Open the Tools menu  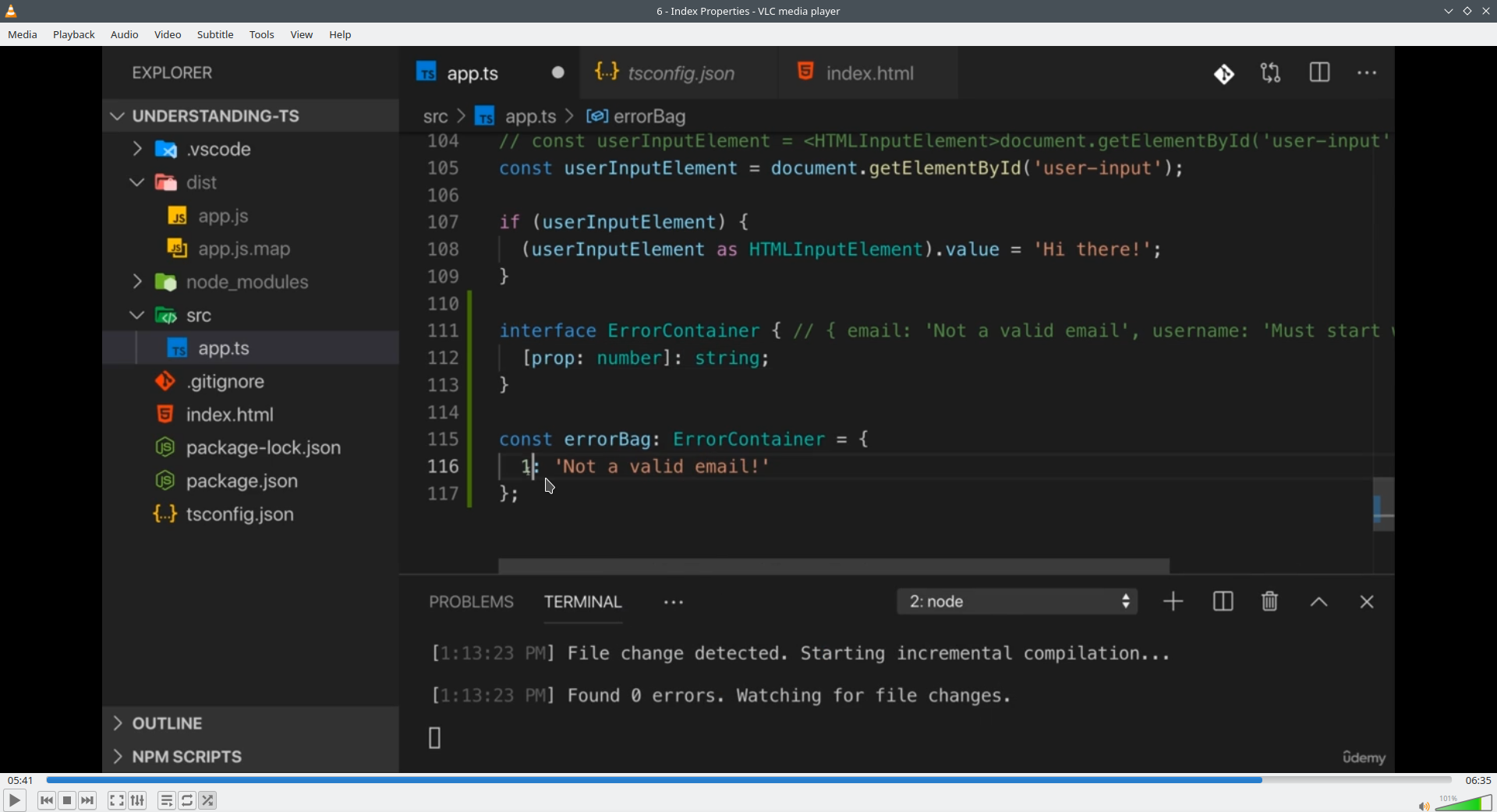(262, 35)
